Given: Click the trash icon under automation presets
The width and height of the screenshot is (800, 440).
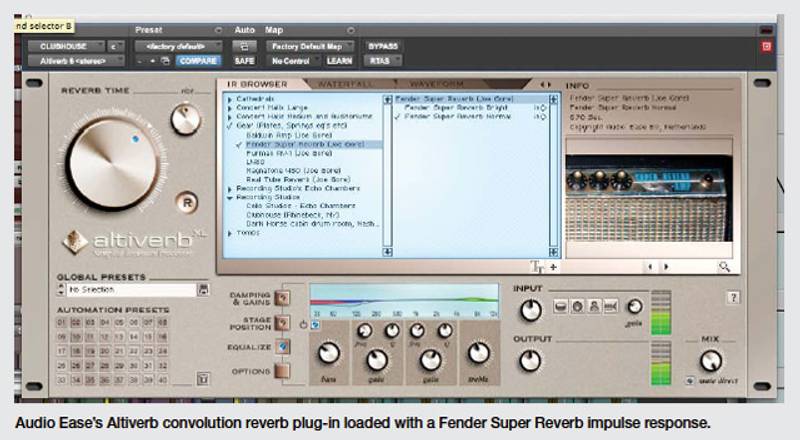Looking at the screenshot, I should click(x=204, y=378).
